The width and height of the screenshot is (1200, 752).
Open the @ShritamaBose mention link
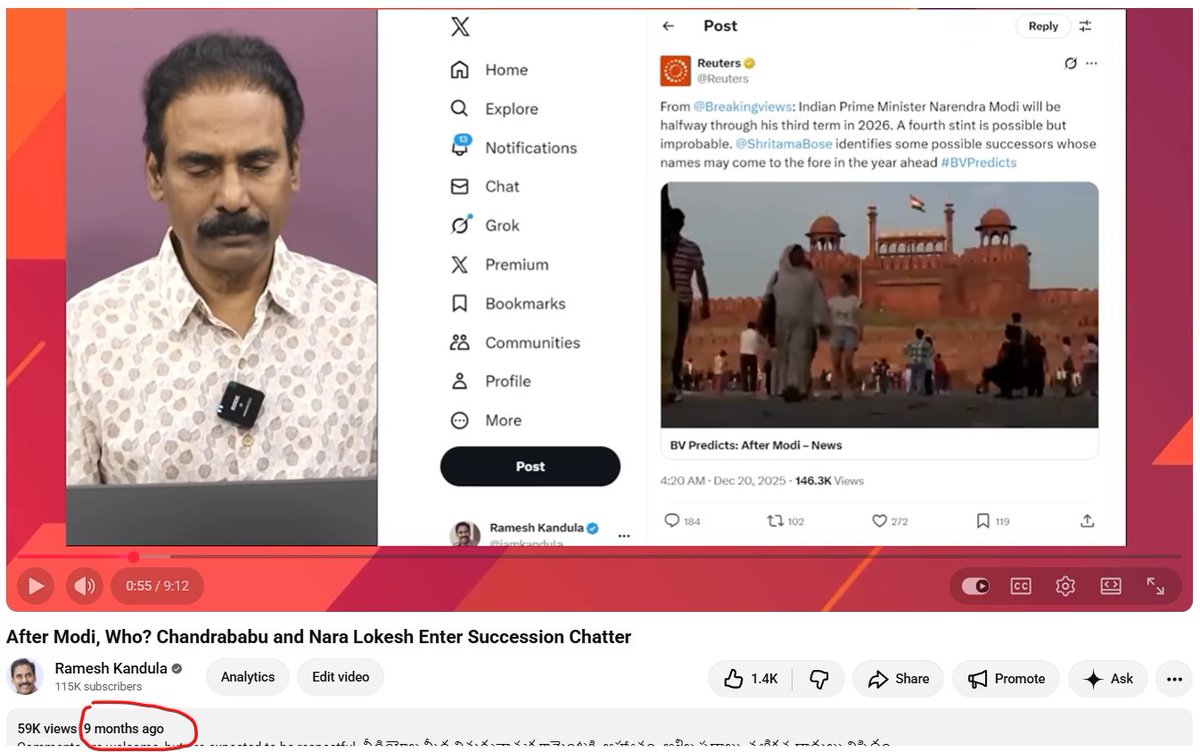coord(783,144)
